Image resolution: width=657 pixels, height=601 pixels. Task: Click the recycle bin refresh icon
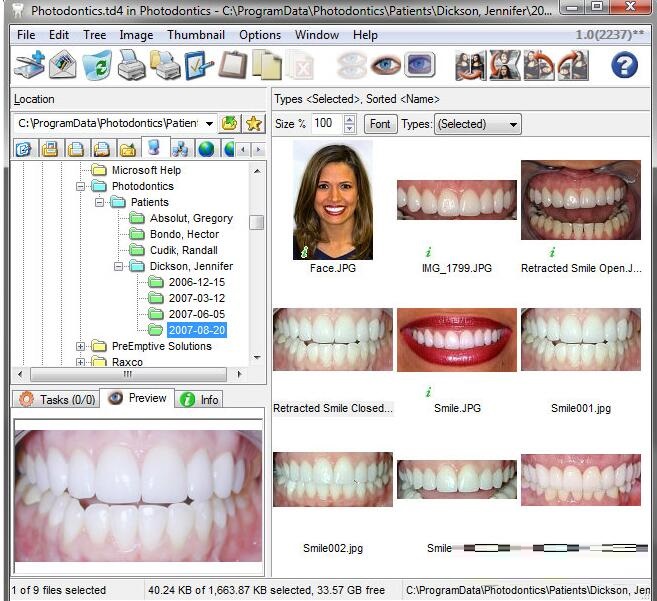[97, 65]
